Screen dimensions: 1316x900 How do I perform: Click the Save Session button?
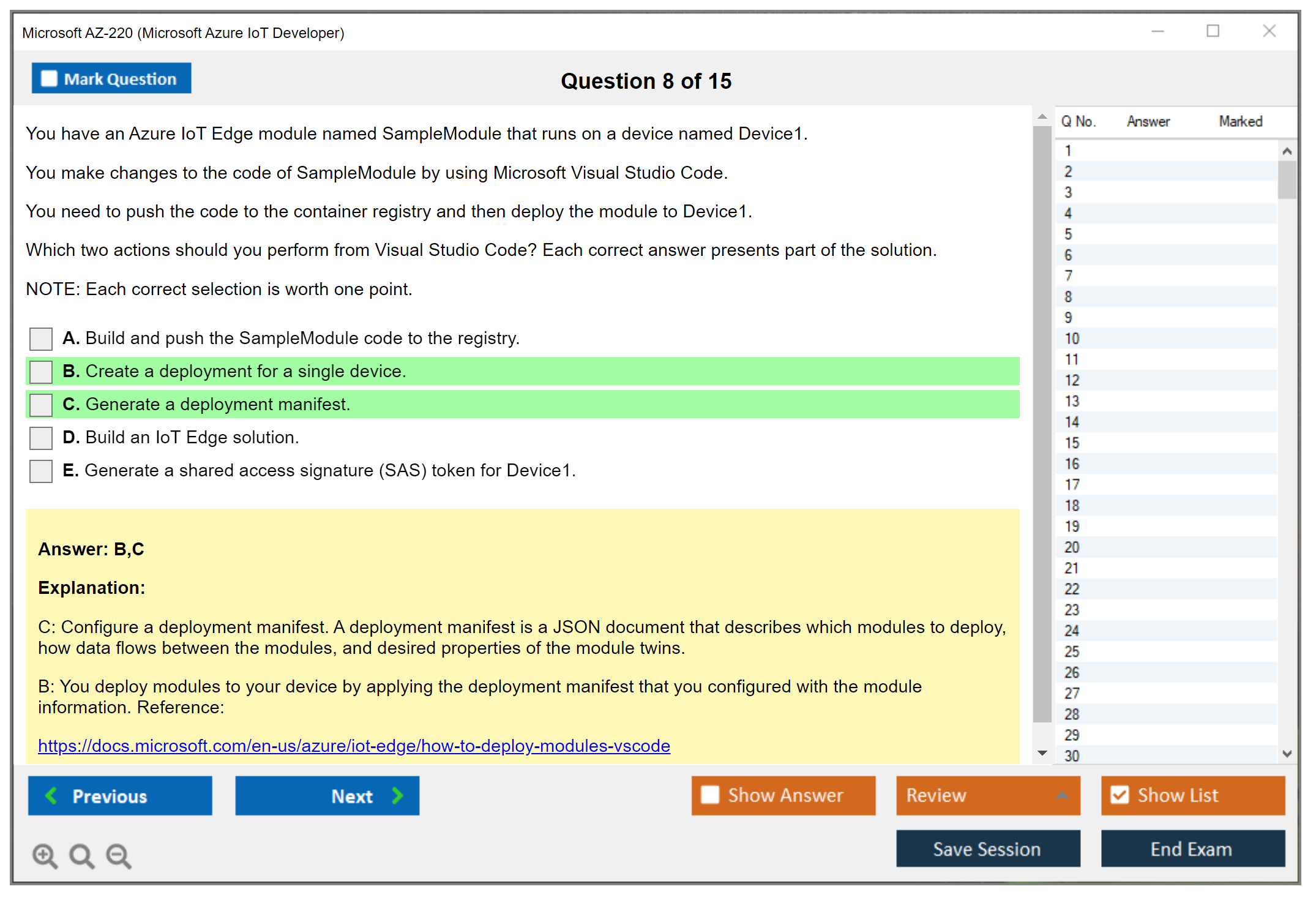tap(987, 849)
